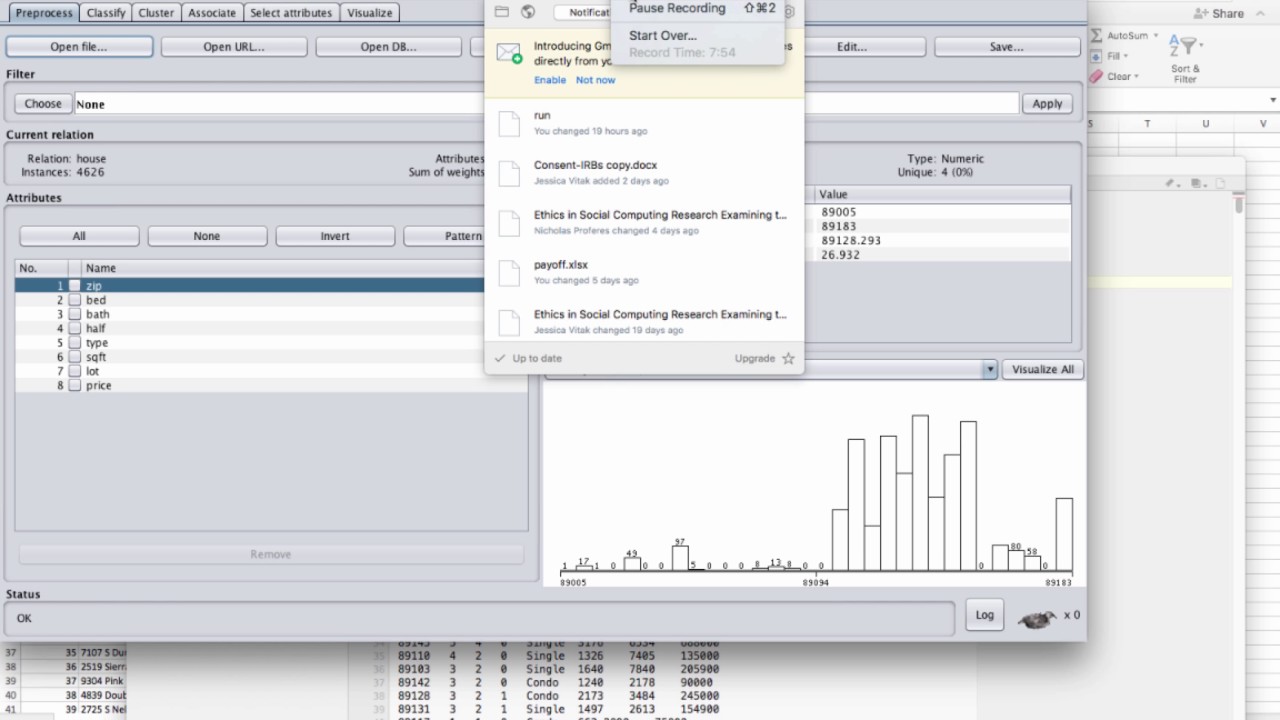This screenshot has height=720, width=1280.
Task: Expand the AutoSum dropdown arrow
Action: pos(1156,36)
